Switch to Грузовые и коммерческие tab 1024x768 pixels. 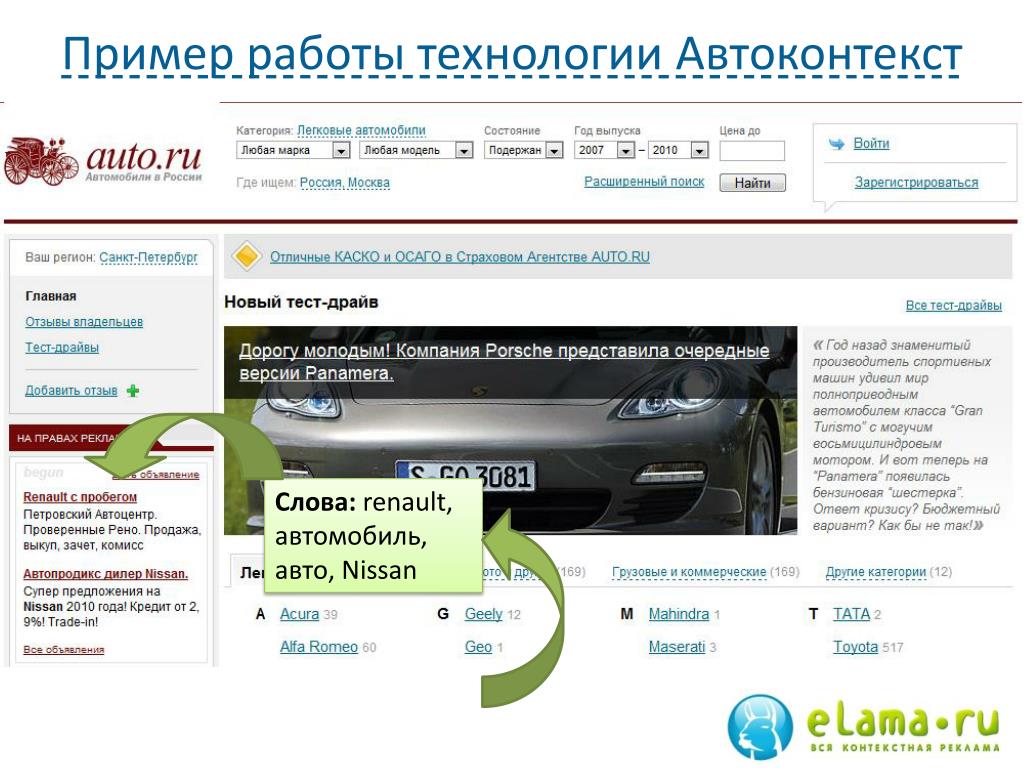(x=688, y=572)
